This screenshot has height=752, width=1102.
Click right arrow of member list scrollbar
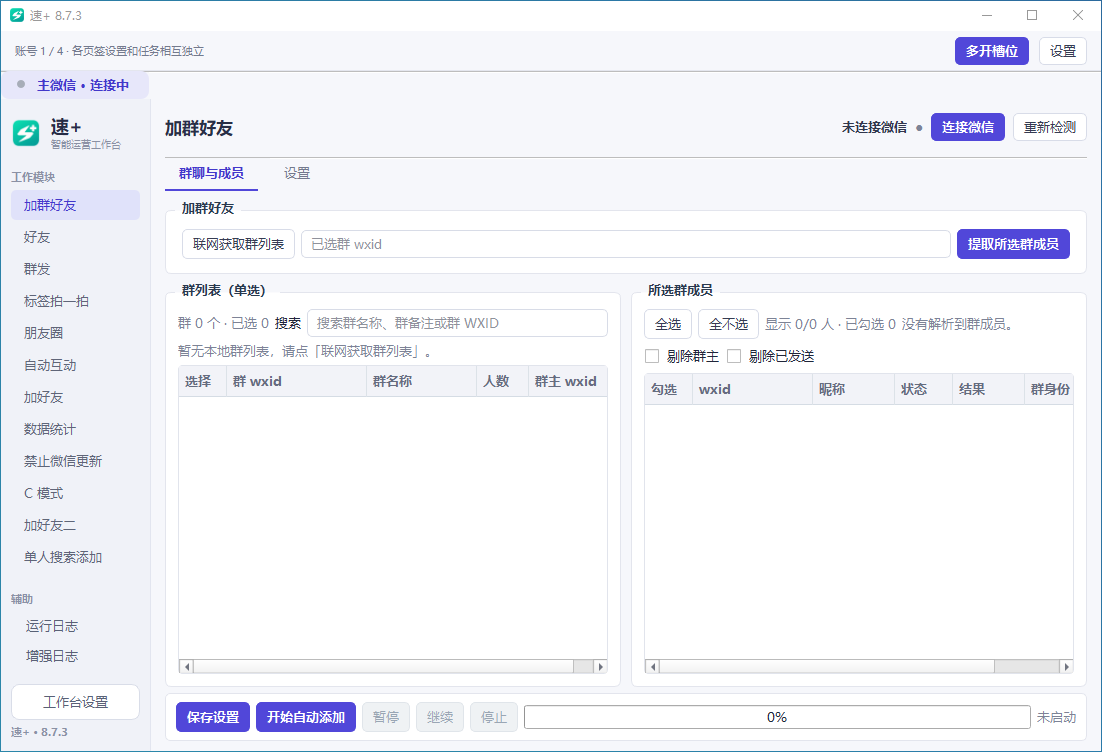click(1066, 666)
